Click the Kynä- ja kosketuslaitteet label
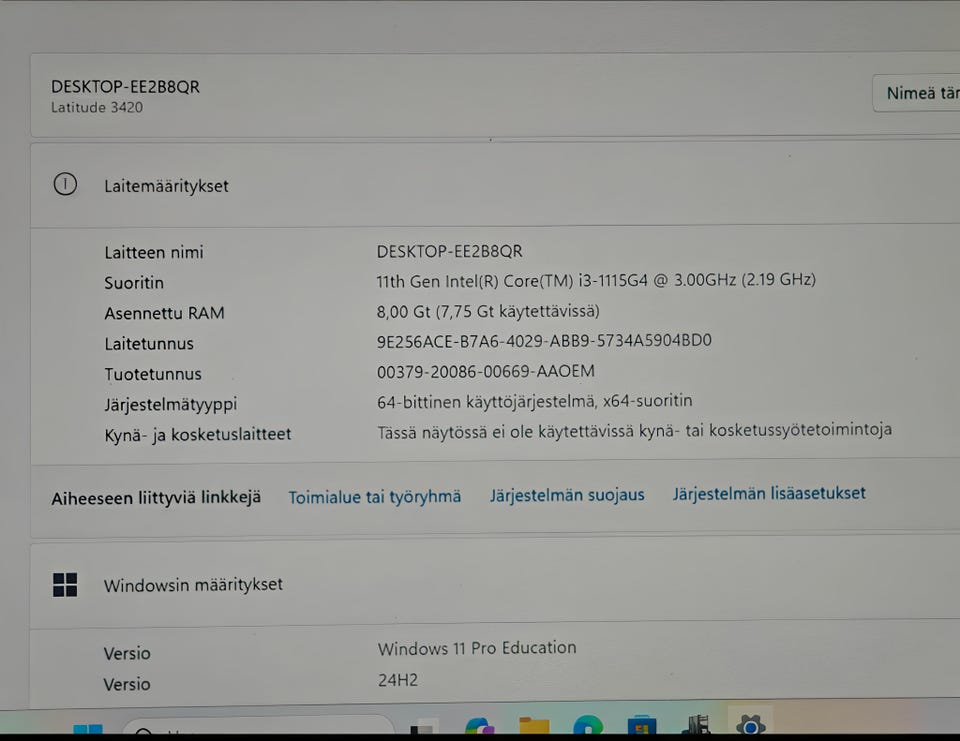The height and width of the screenshot is (741, 960). coord(198,435)
